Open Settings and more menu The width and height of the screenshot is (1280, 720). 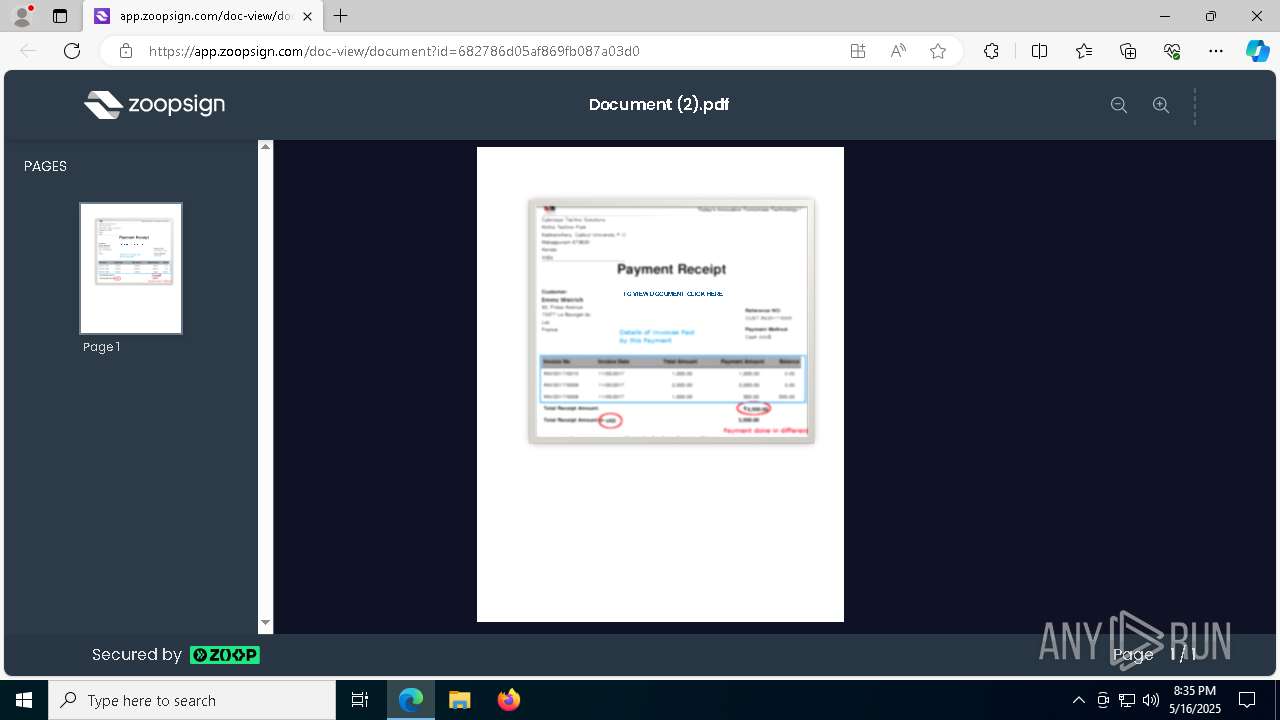pyautogui.click(x=1216, y=51)
